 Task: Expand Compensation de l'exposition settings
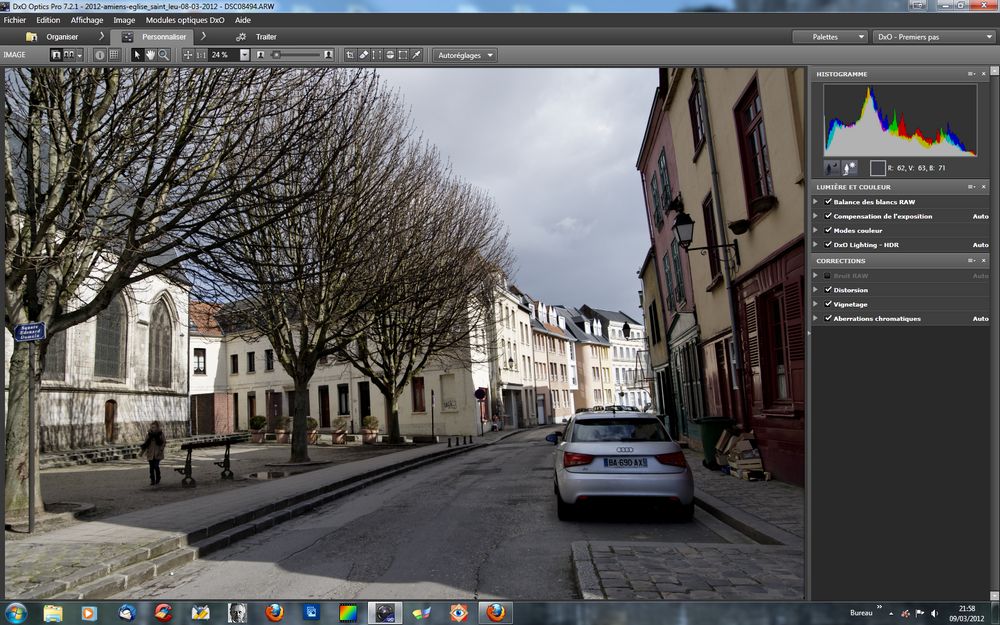(816, 216)
